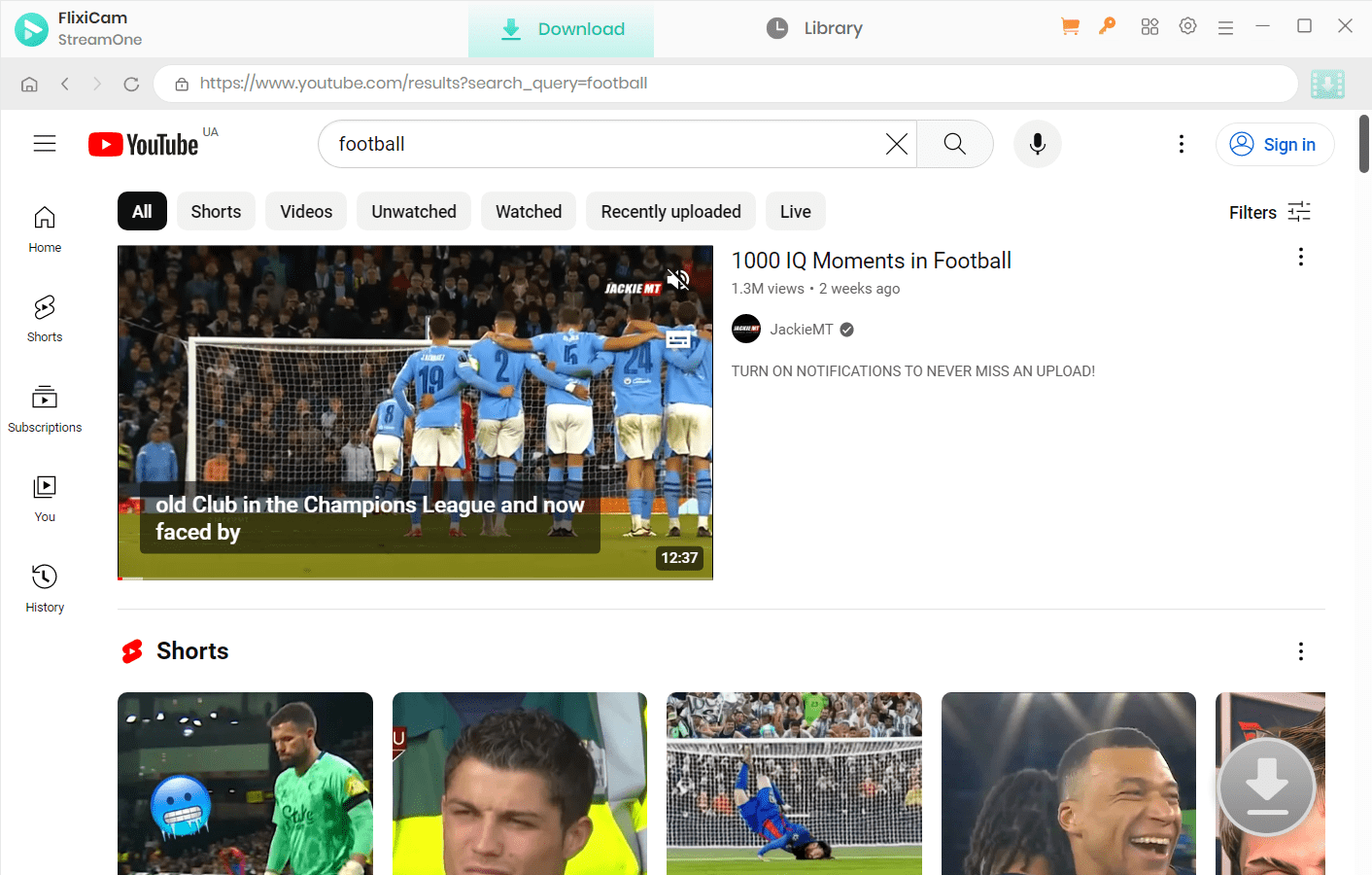This screenshot has height=875, width=1372.
Task: Clear the football search query
Action: point(896,144)
